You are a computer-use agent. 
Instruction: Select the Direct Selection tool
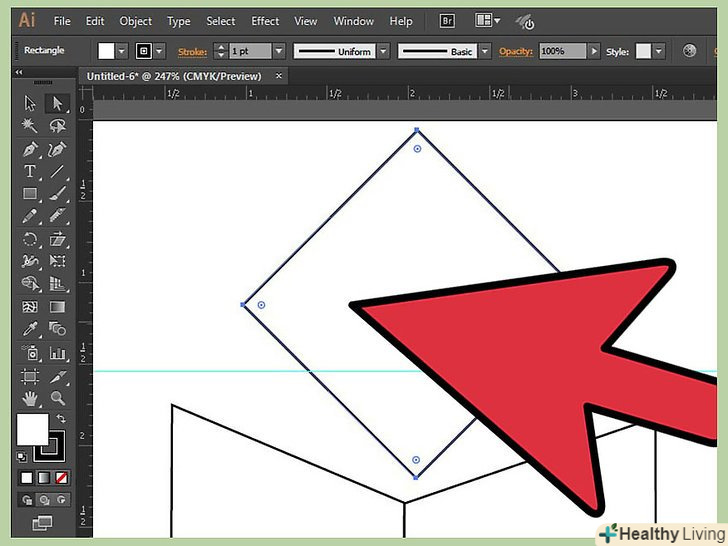pyautogui.click(x=58, y=104)
